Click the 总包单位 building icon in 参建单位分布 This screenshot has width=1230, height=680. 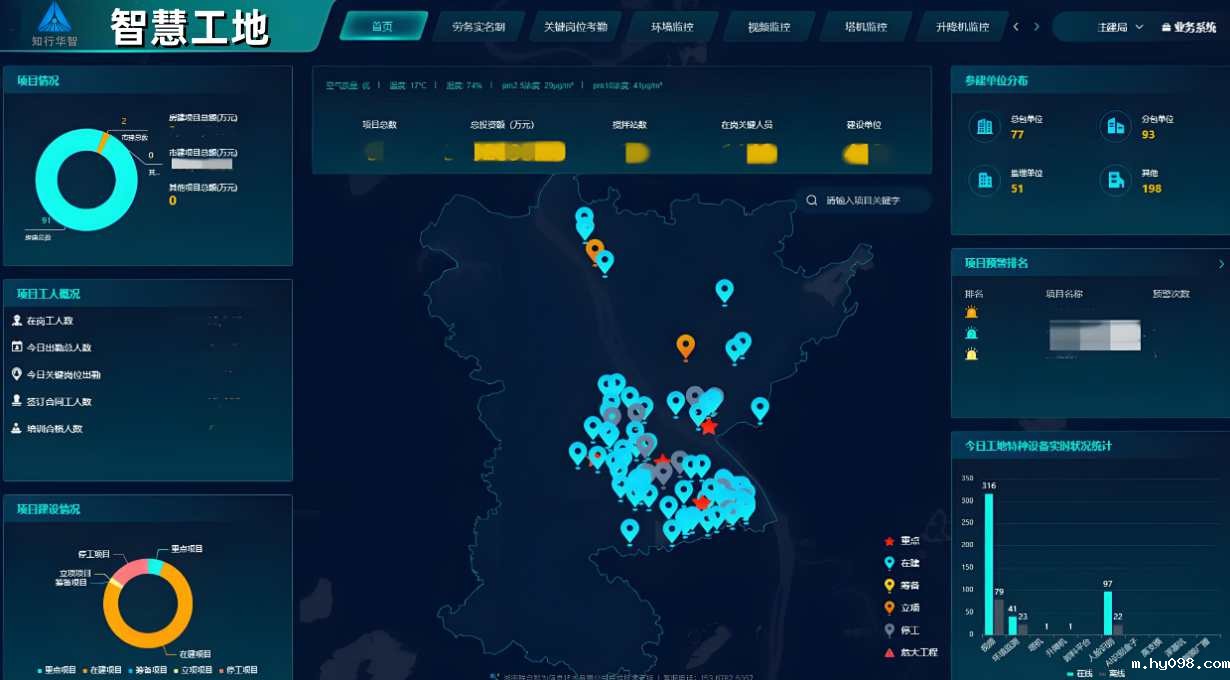983,126
